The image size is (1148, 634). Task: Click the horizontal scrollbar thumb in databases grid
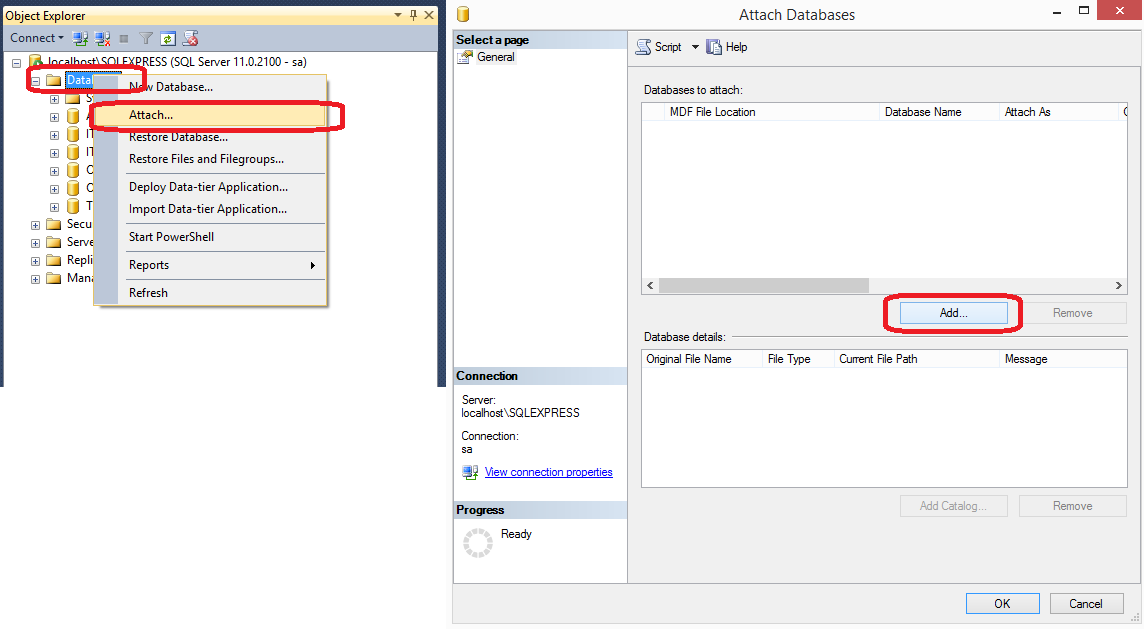764,286
